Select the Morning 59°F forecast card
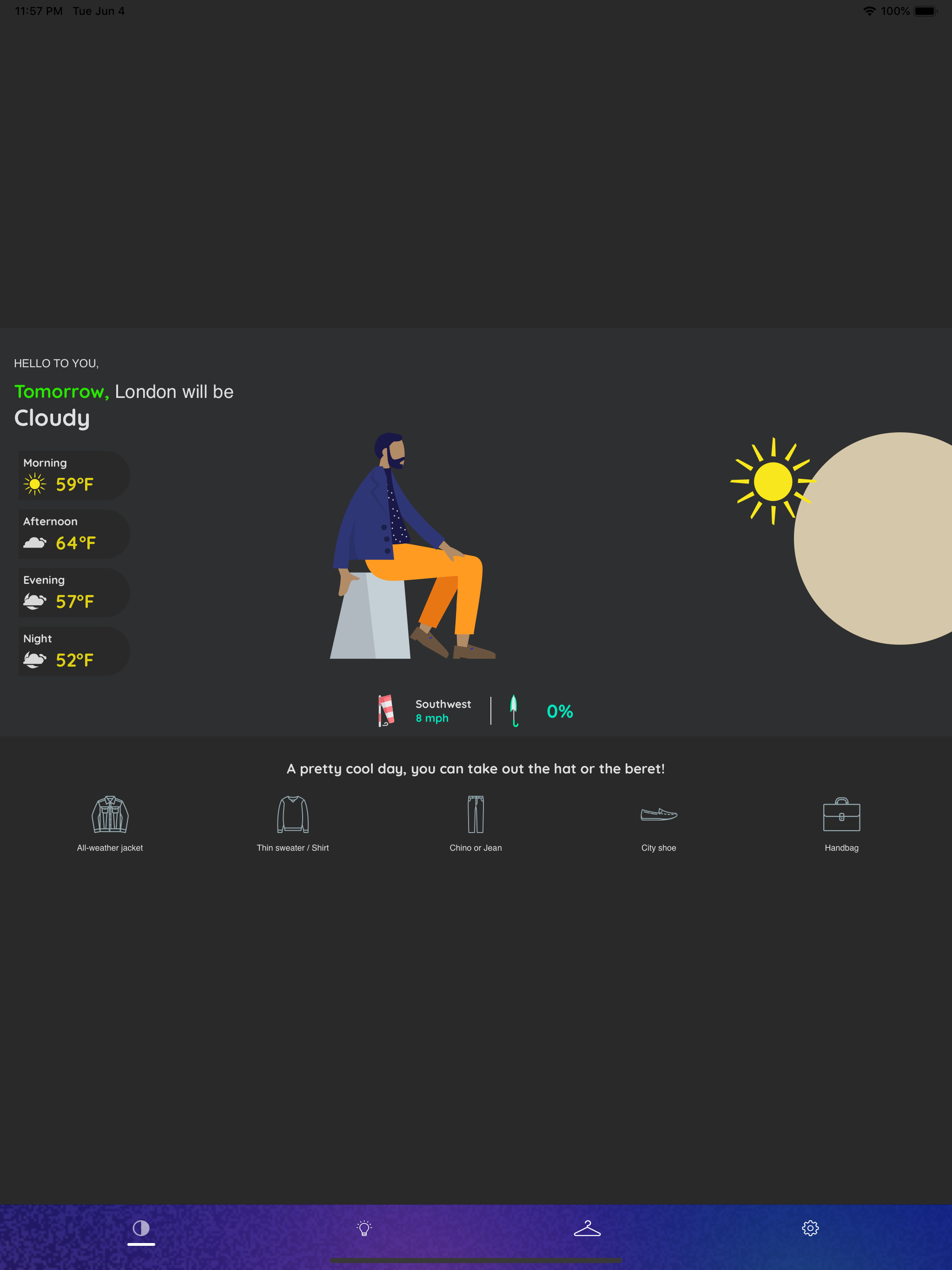This screenshot has width=952, height=1270. [x=74, y=476]
